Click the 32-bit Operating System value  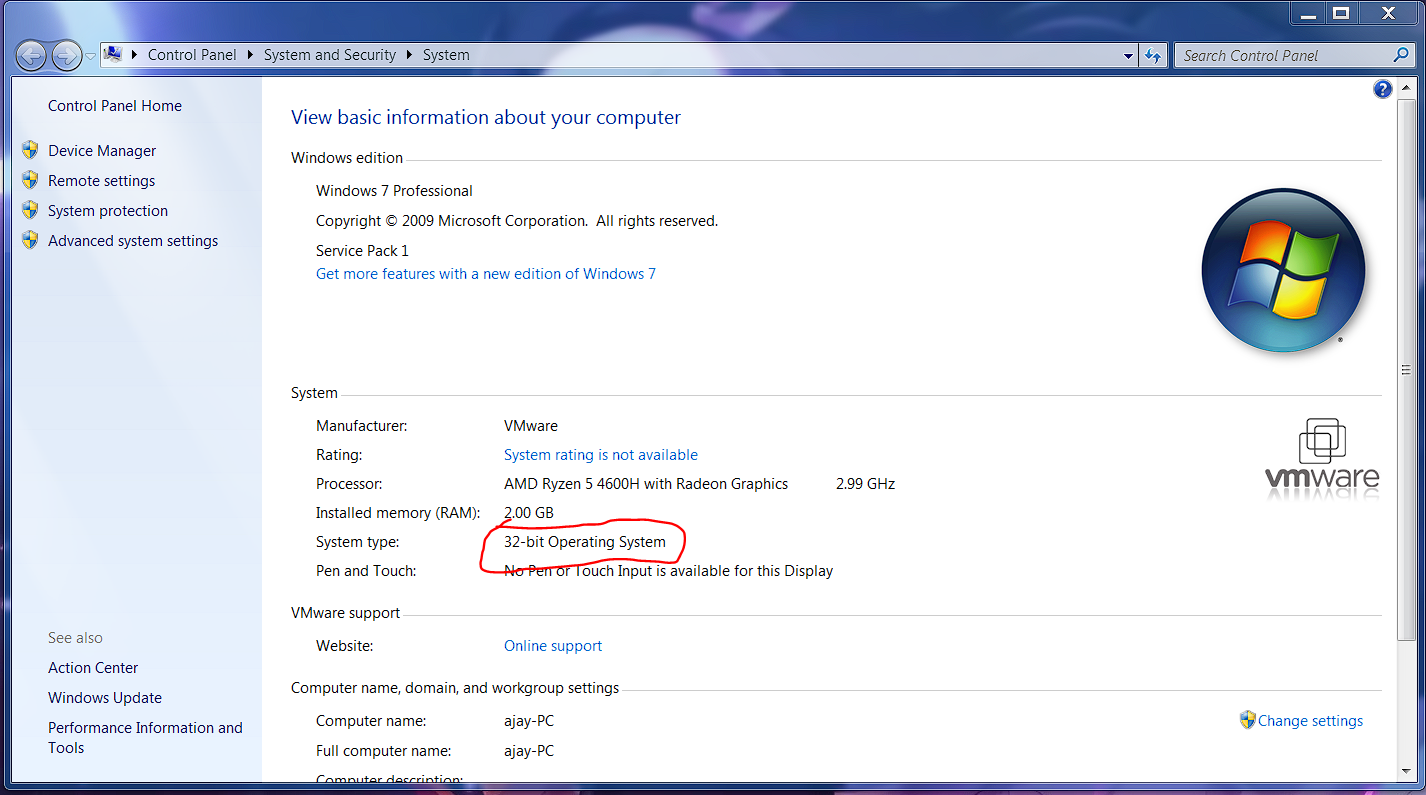coord(585,542)
